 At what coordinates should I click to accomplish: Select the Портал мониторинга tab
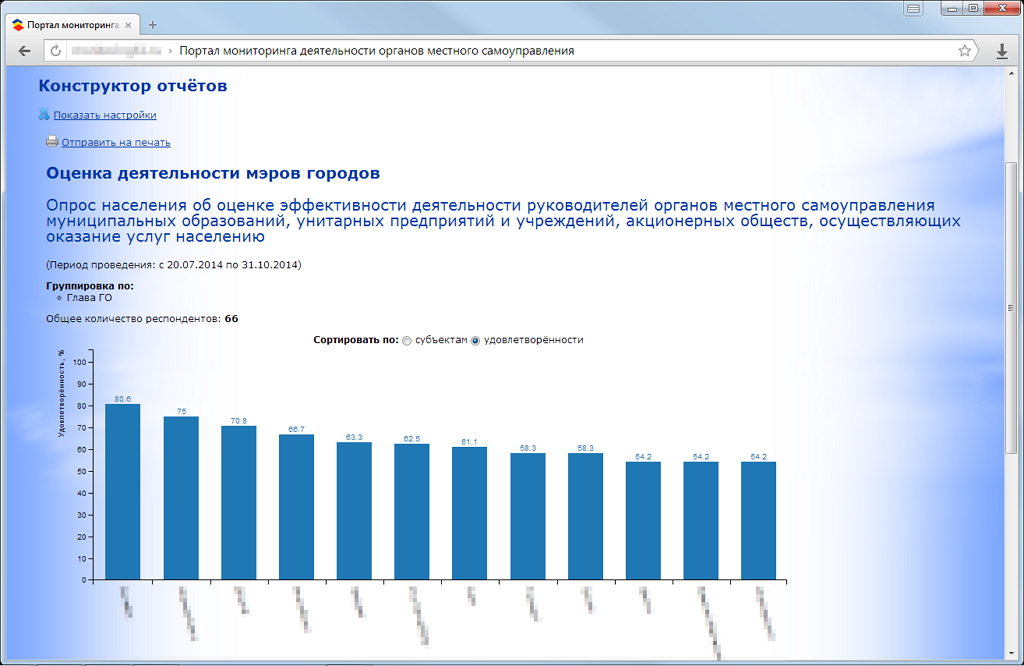click(72, 25)
